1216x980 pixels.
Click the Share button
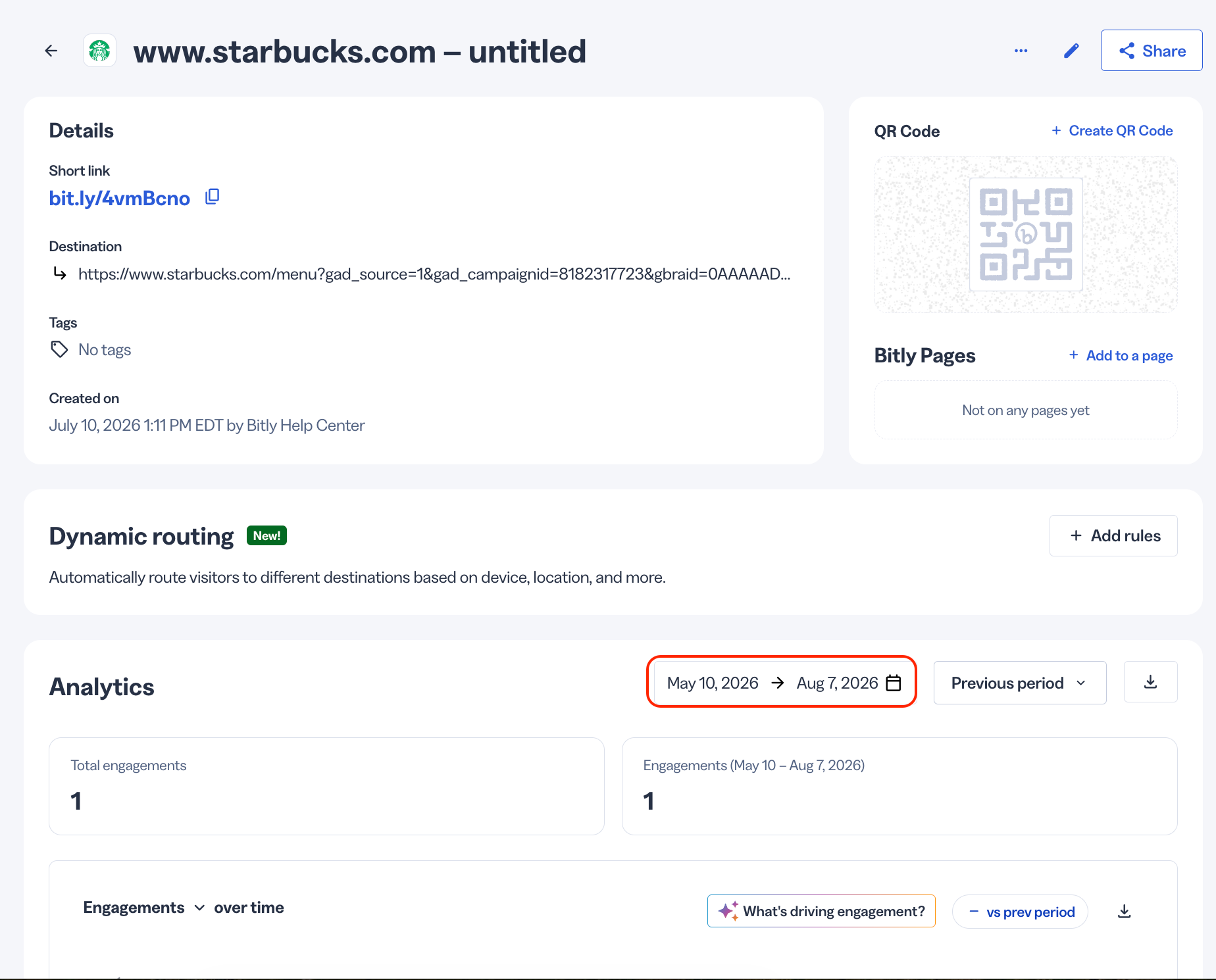click(x=1152, y=51)
